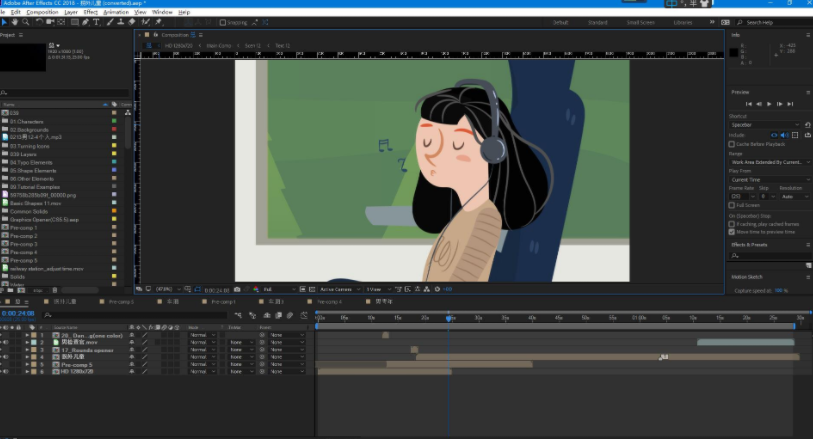Viewport: 813px width, 439px height.
Task: Open the Play From Current Time dropdown
Action: (x=765, y=179)
